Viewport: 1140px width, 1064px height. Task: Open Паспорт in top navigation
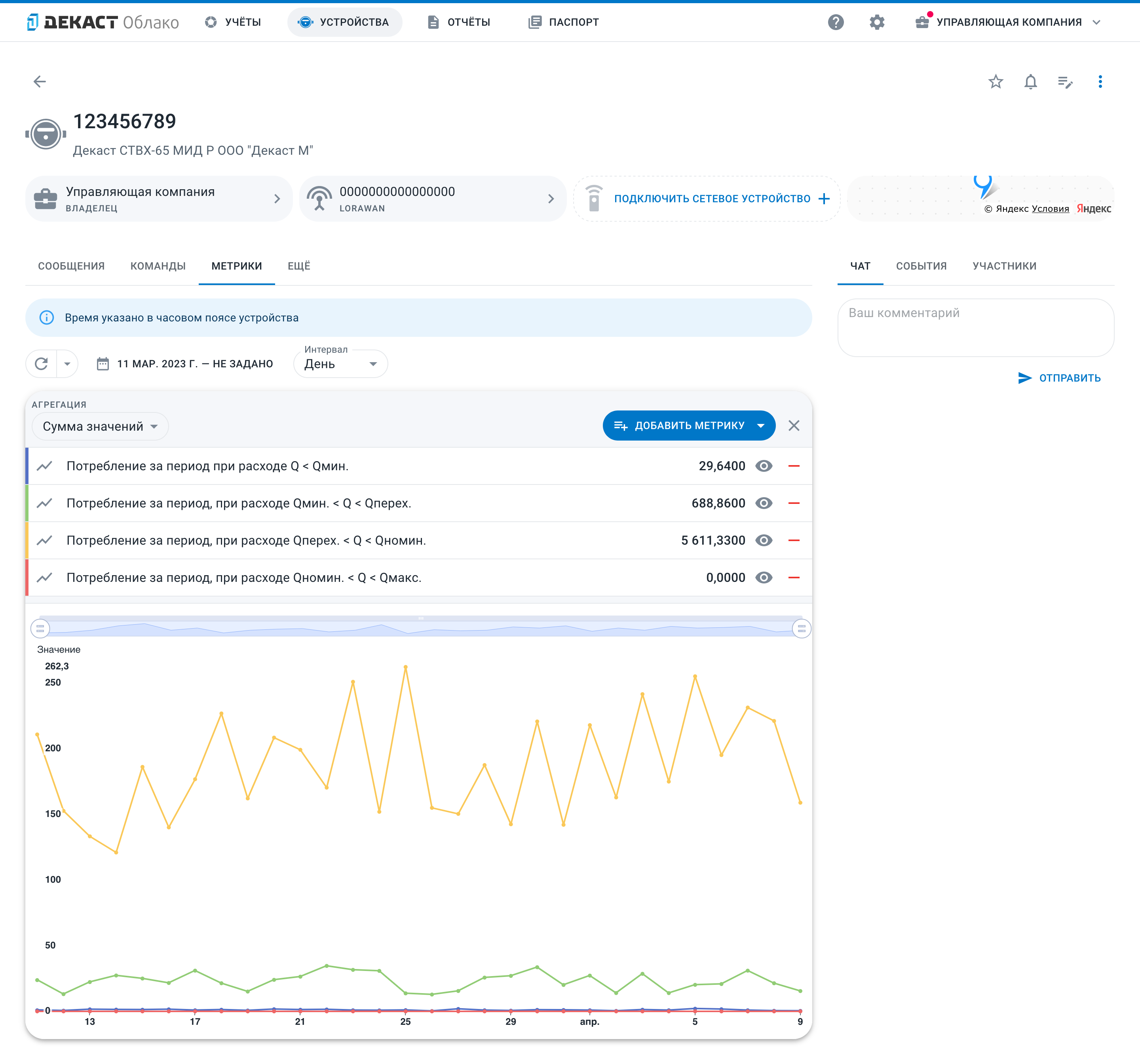click(x=563, y=22)
